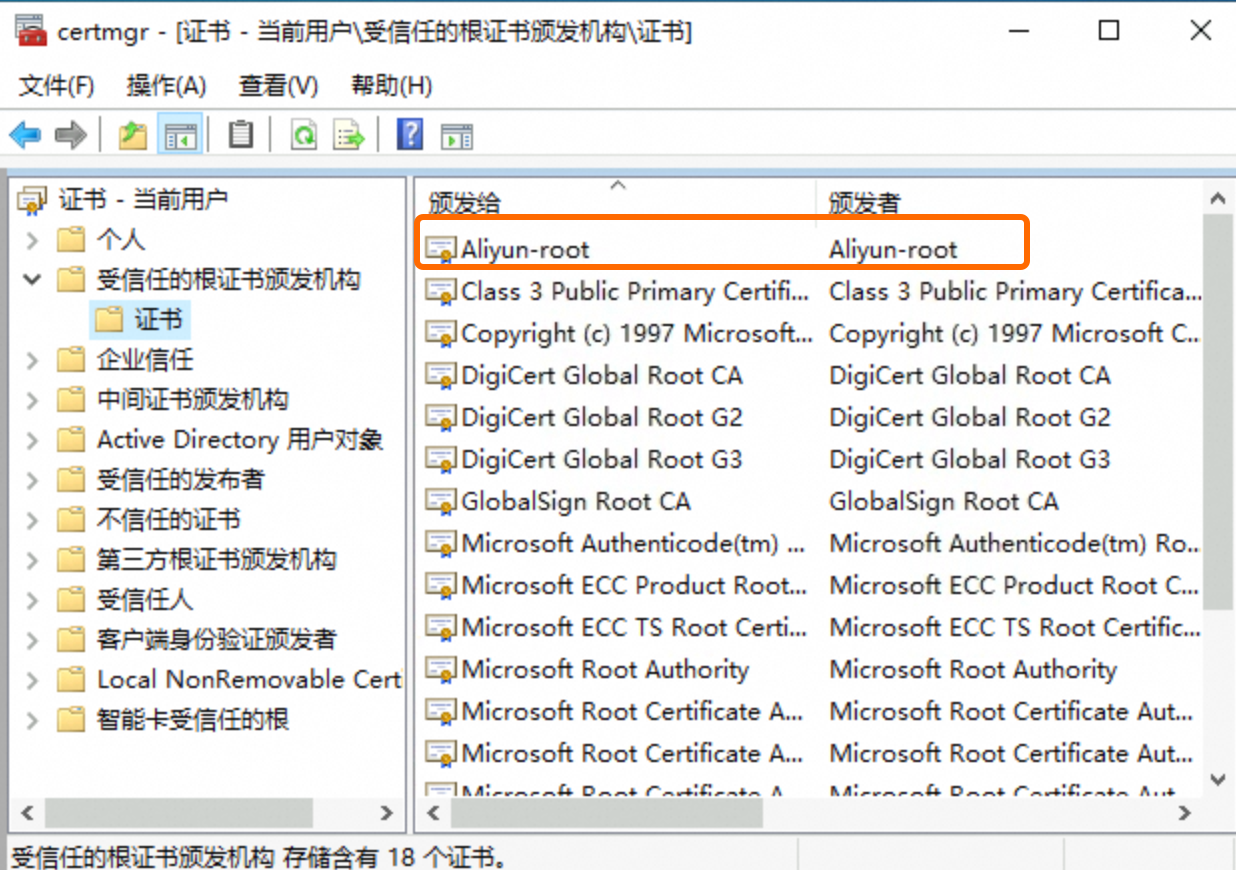Expand the 个人 tree node

33,240
